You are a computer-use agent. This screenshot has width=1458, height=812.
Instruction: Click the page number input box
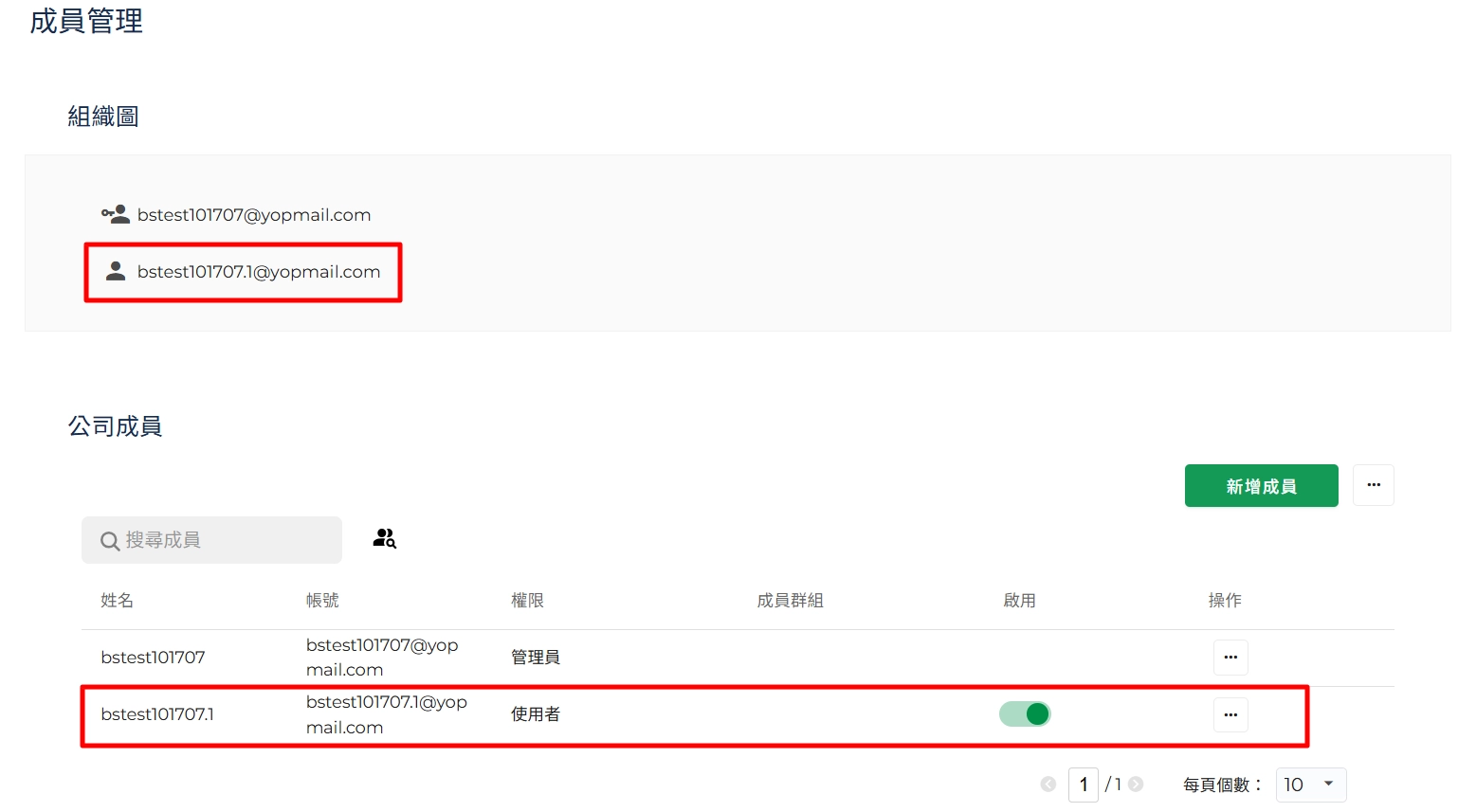[x=1083, y=785]
